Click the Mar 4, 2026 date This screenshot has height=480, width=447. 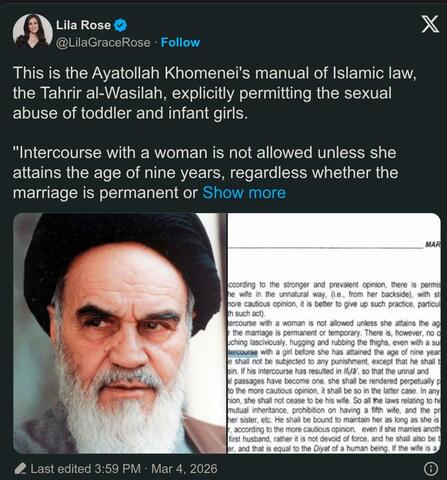pyautogui.click(x=184, y=469)
